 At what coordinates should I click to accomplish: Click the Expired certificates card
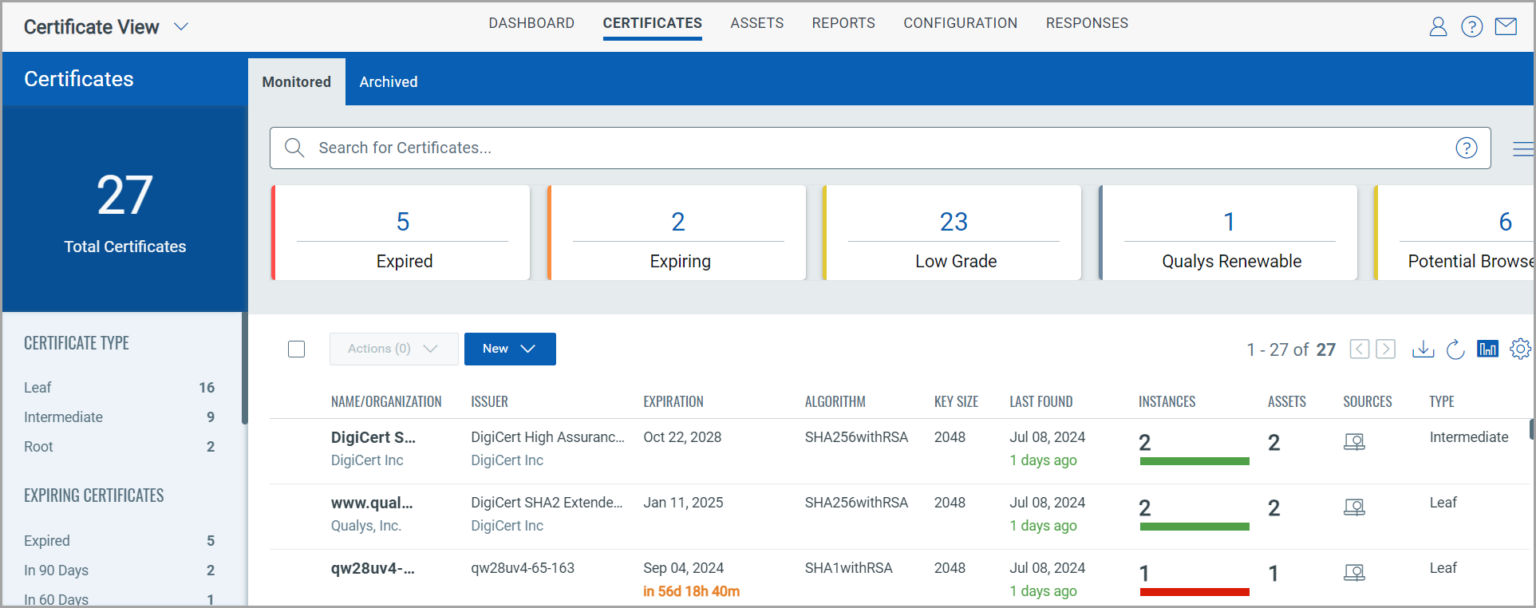(404, 232)
